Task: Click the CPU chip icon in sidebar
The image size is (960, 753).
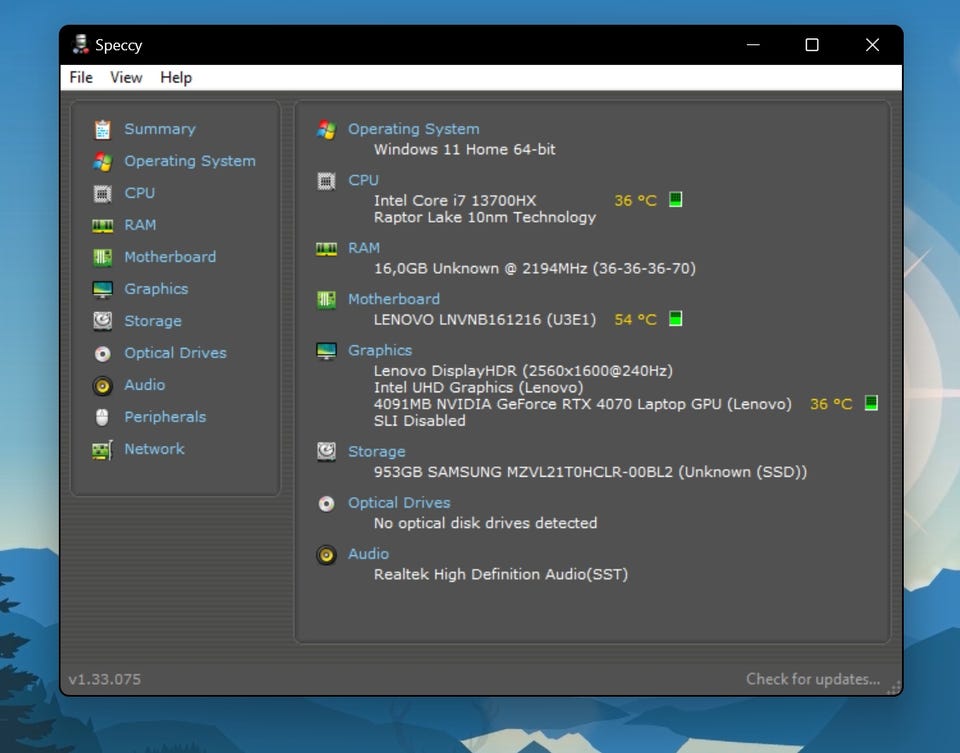Action: (102, 193)
